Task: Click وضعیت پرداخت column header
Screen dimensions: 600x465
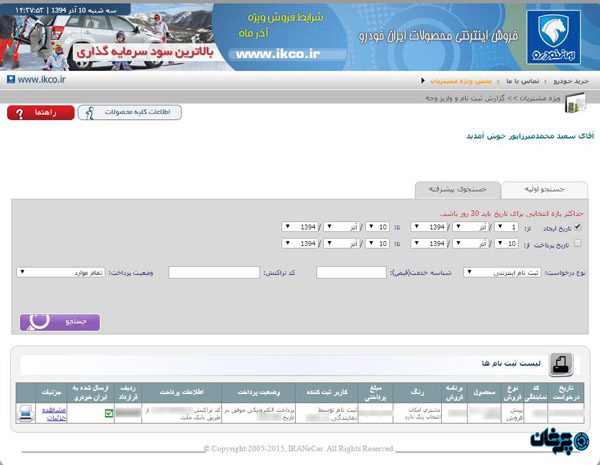Action: [259, 392]
